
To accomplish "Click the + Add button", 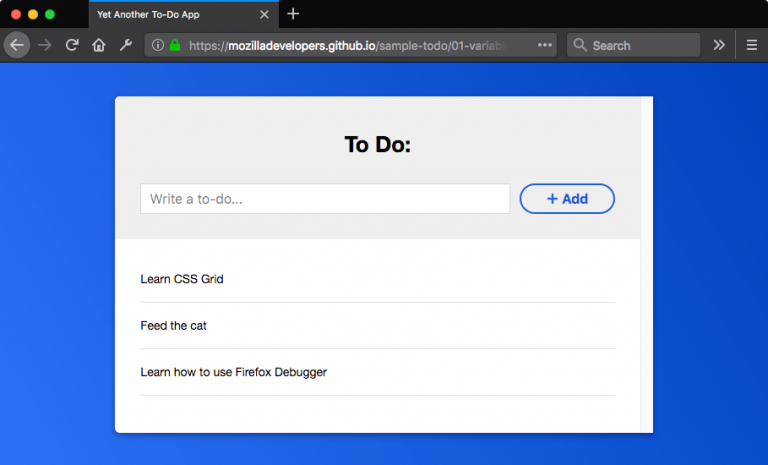I will click(x=567, y=198).
